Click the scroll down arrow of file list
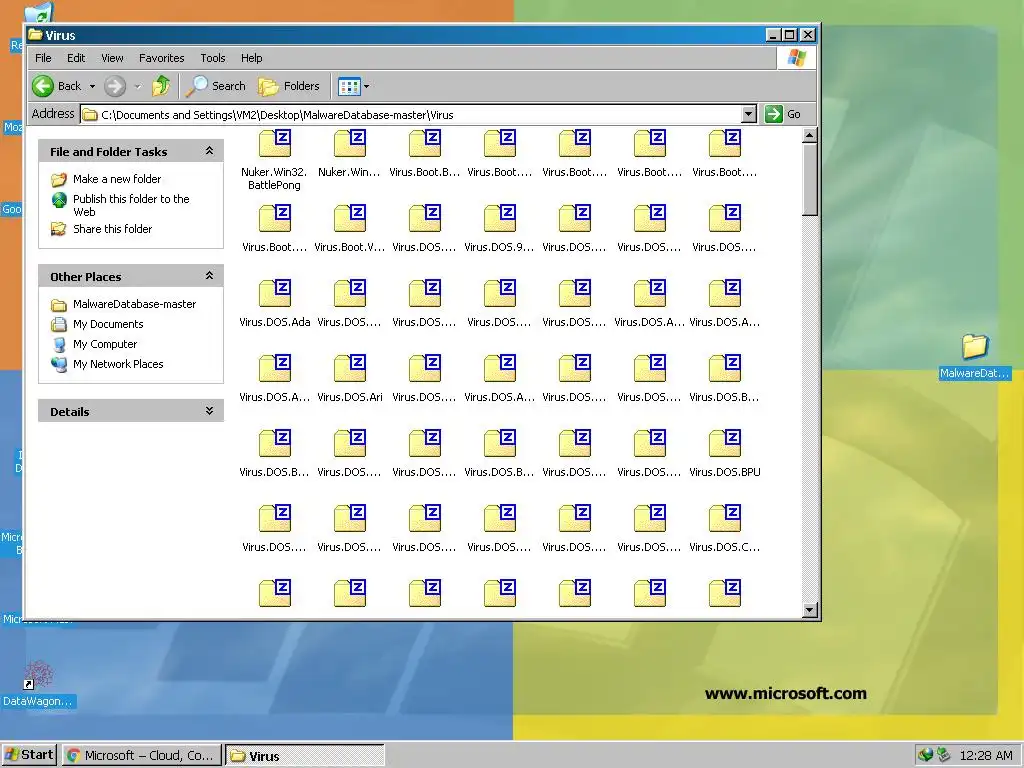This screenshot has height=768, width=1024. pos(810,611)
